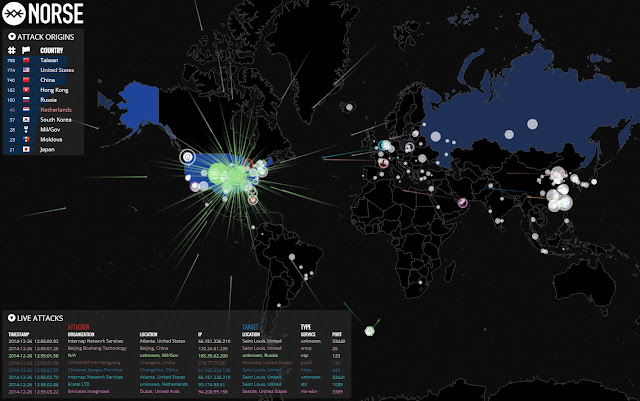Screen dimensions: 640x401
Task: Click the NORSE wordmark text
Action: click(x=56, y=13)
